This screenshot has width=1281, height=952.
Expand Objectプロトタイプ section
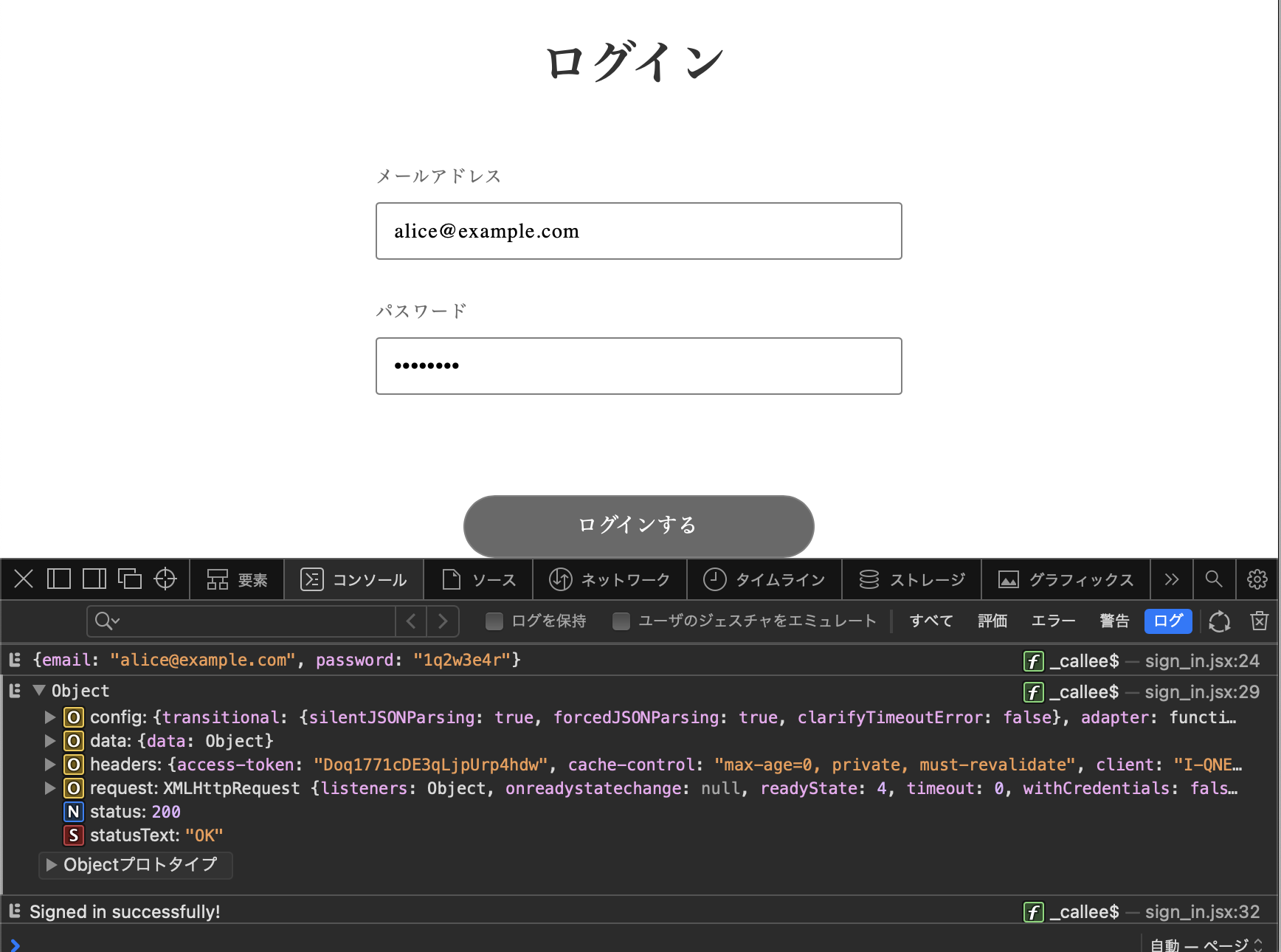tap(52, 865)
